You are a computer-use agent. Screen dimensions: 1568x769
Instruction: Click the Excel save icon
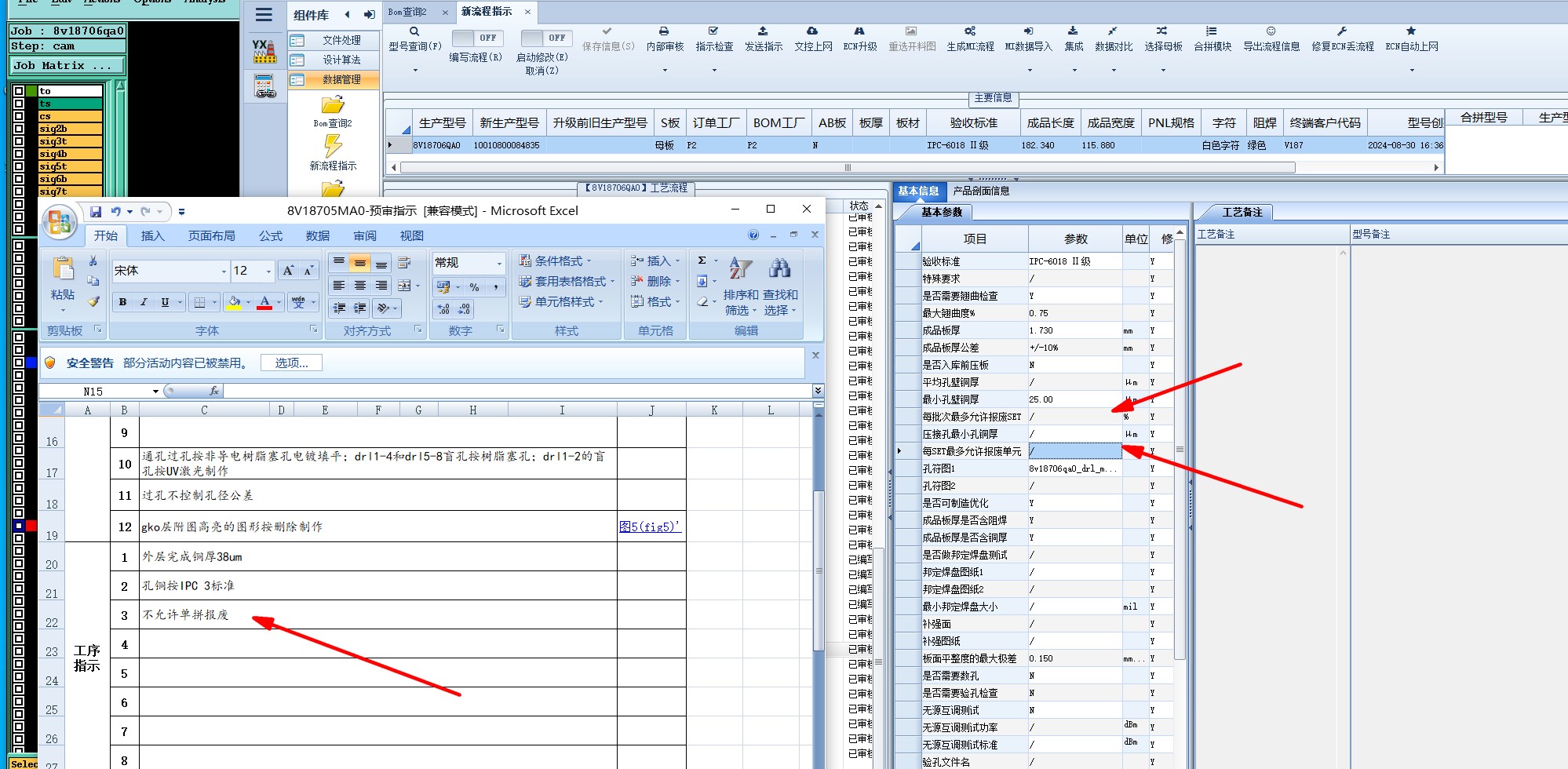[96, 212]
